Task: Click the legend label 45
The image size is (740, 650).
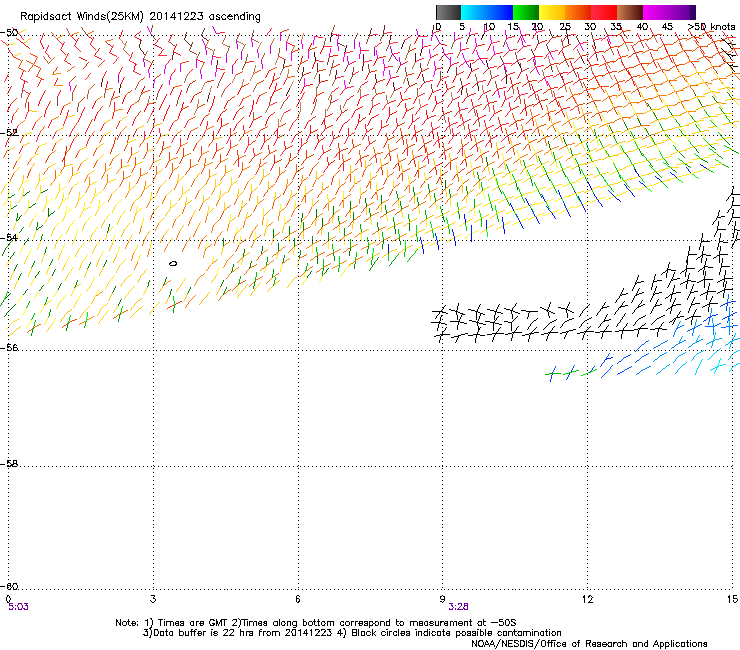Action: [667, 27]
